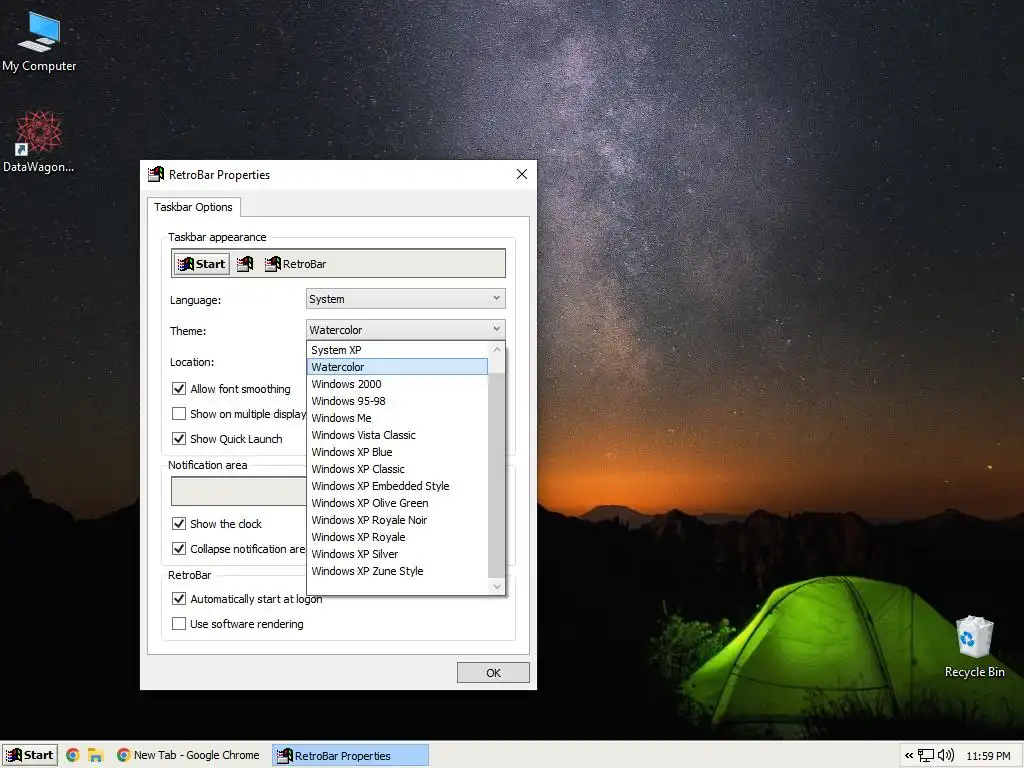Viewport: 1024px width, 768px height.
Task: Enable Show on multiple displays
Action: pyautogui.click(x=179, y=413)
